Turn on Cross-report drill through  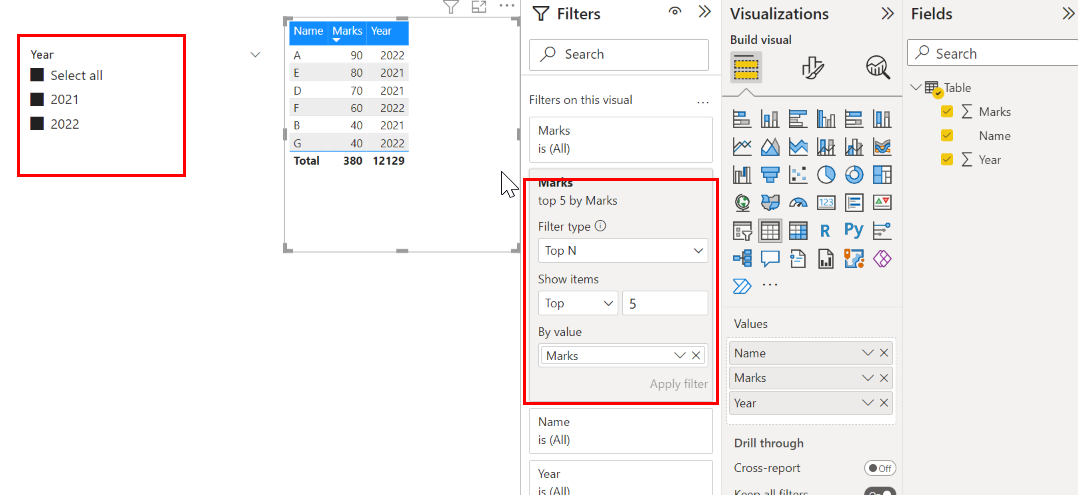(880, 468)
